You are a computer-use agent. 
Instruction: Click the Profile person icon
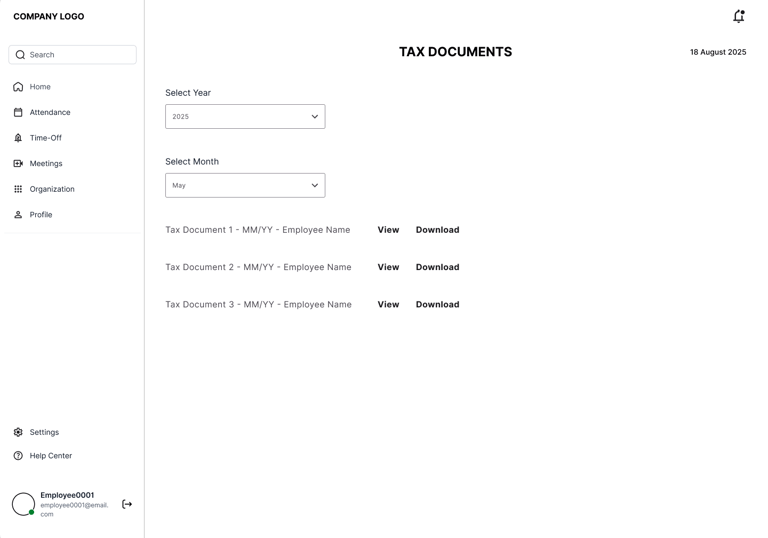(18, 215)
